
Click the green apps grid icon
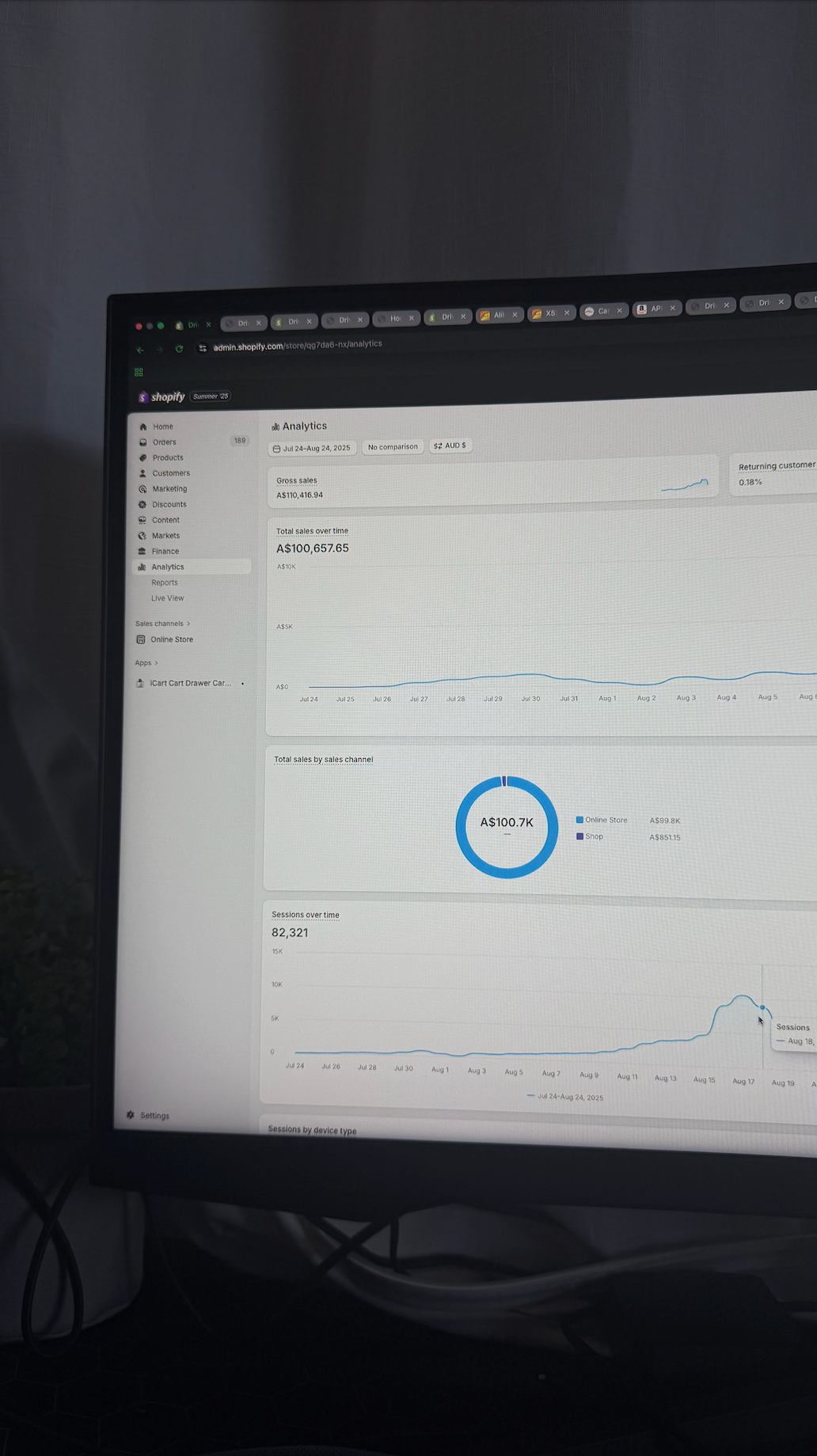[139, 372]
